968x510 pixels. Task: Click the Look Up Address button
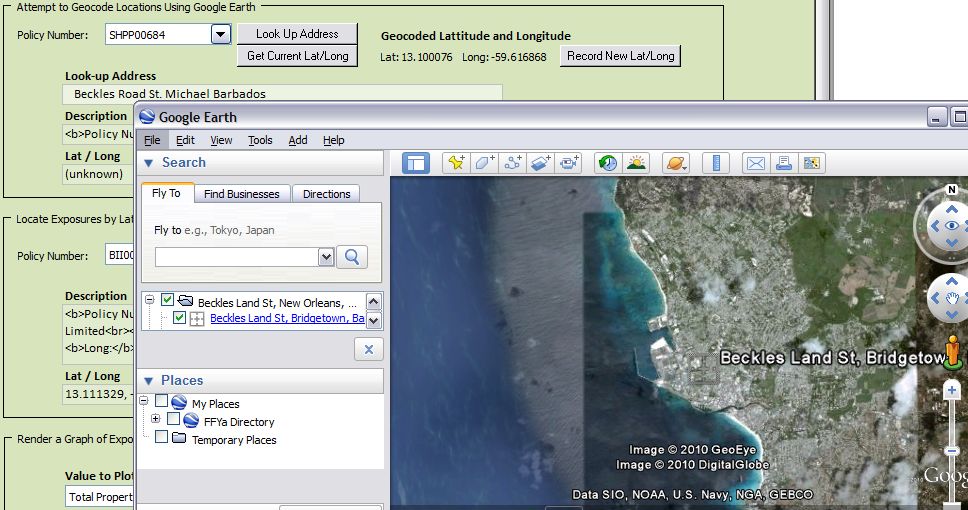click(x=297, y=34)
